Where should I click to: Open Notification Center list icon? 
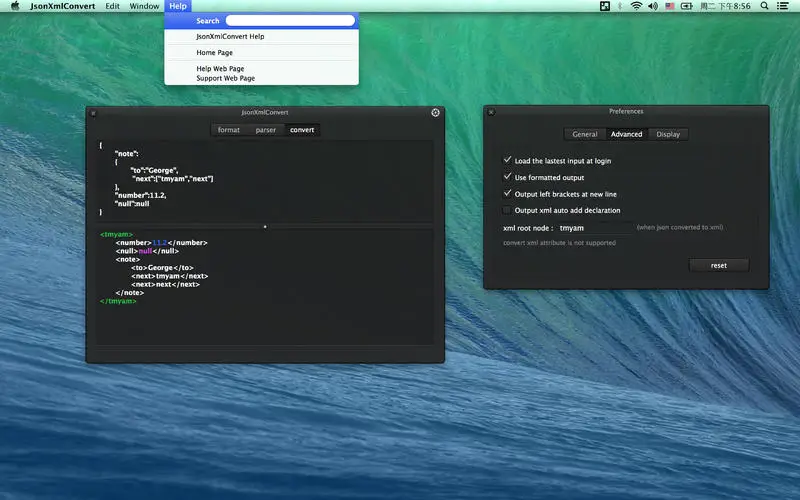[x=783, y=6]
